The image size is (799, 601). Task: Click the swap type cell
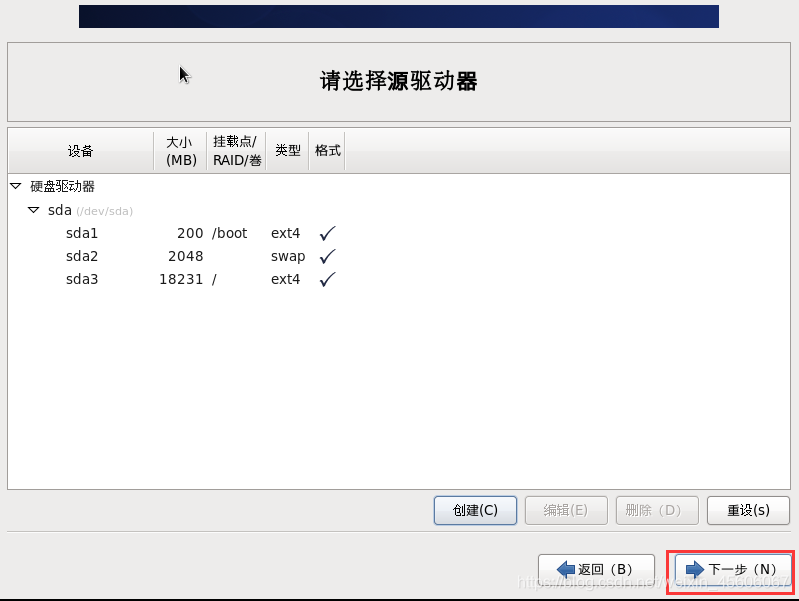click(x=288, y=256)
